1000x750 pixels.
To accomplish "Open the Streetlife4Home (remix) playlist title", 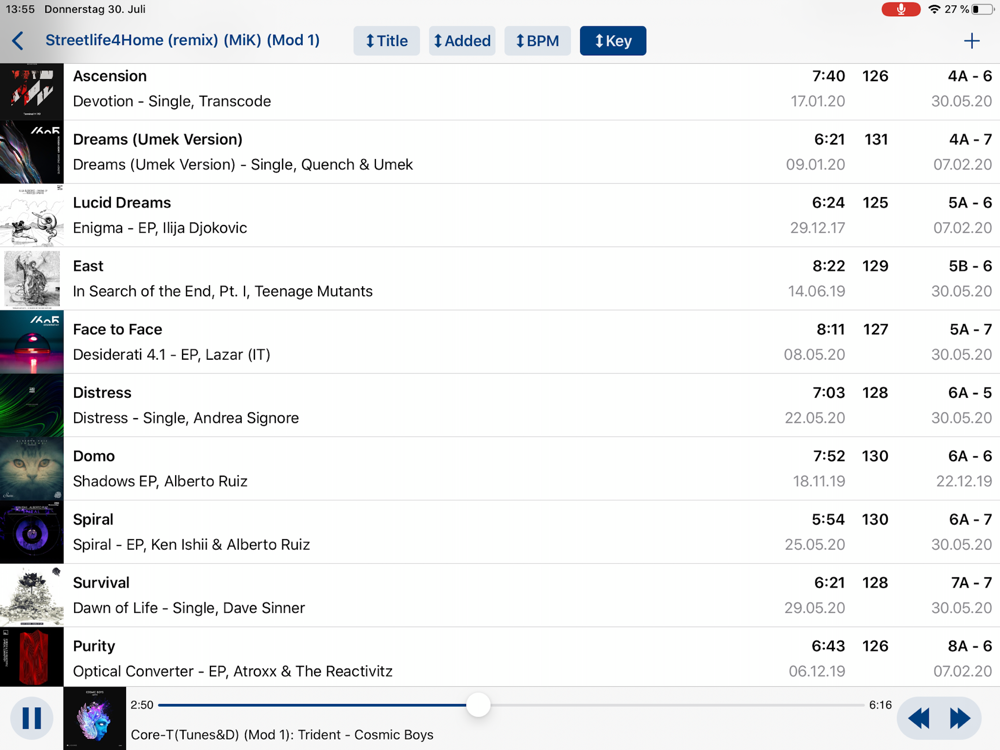I will [182, 40].
